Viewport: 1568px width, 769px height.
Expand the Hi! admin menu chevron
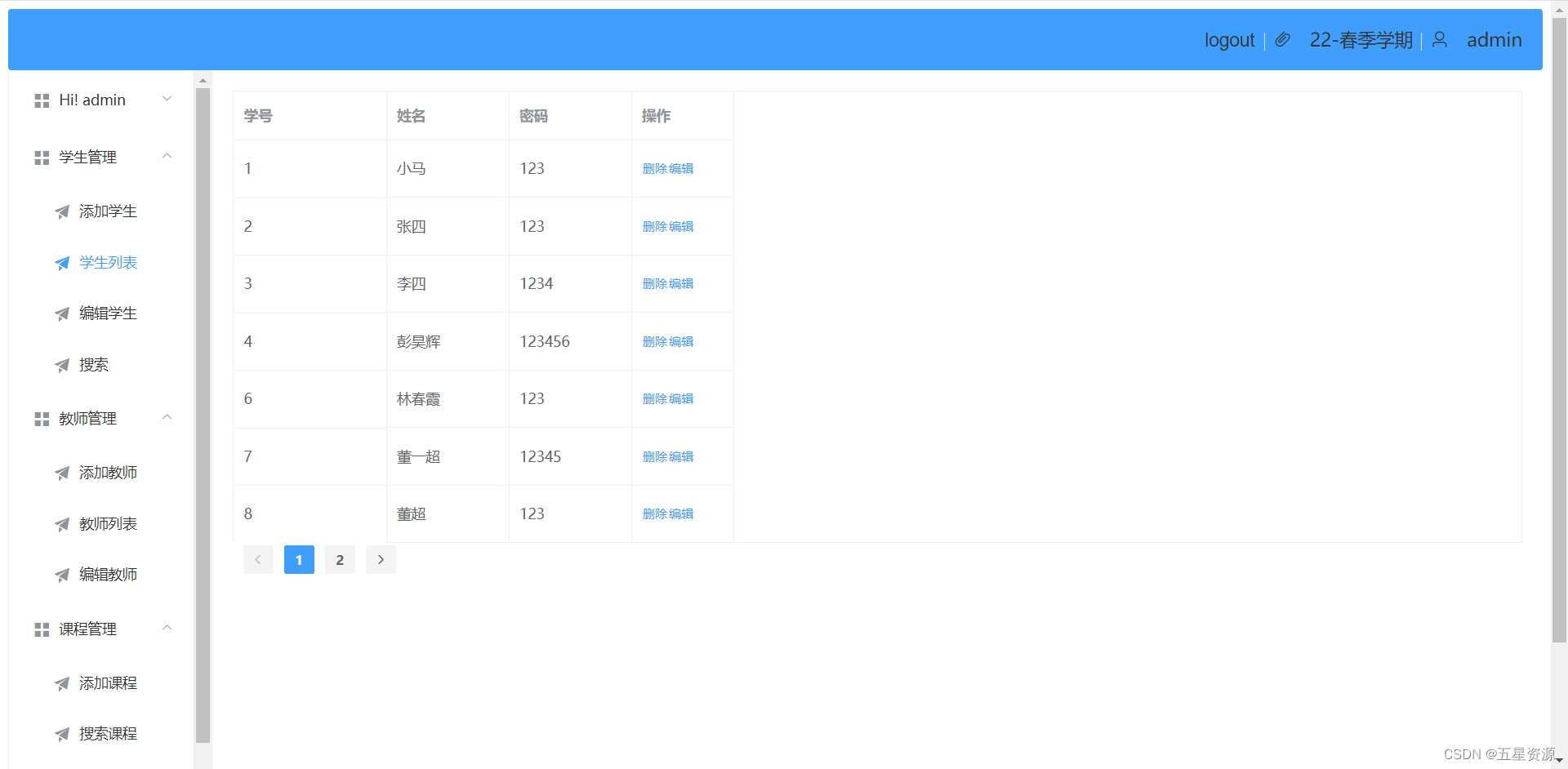point(167,99)
